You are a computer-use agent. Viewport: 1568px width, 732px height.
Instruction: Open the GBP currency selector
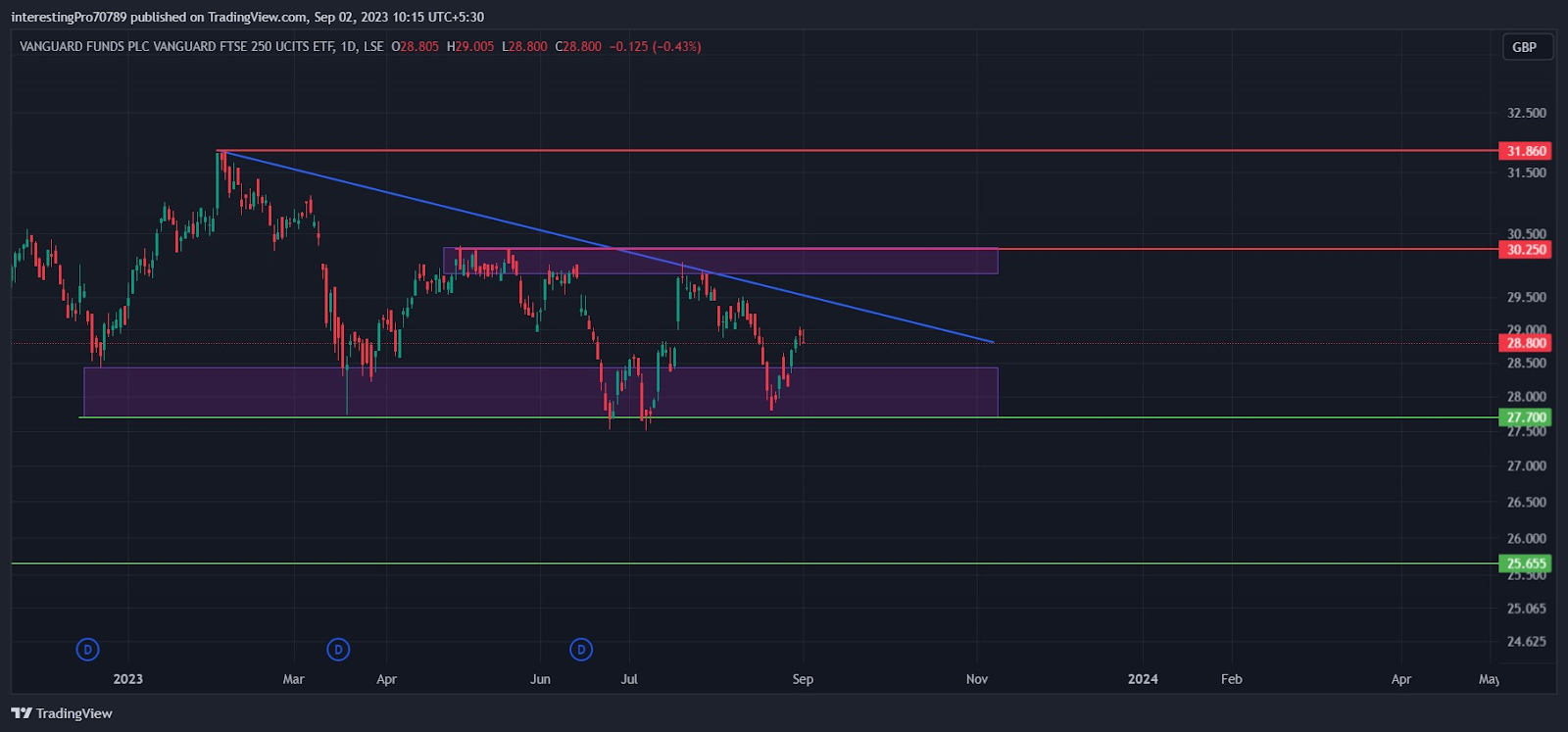point(1528,47)
